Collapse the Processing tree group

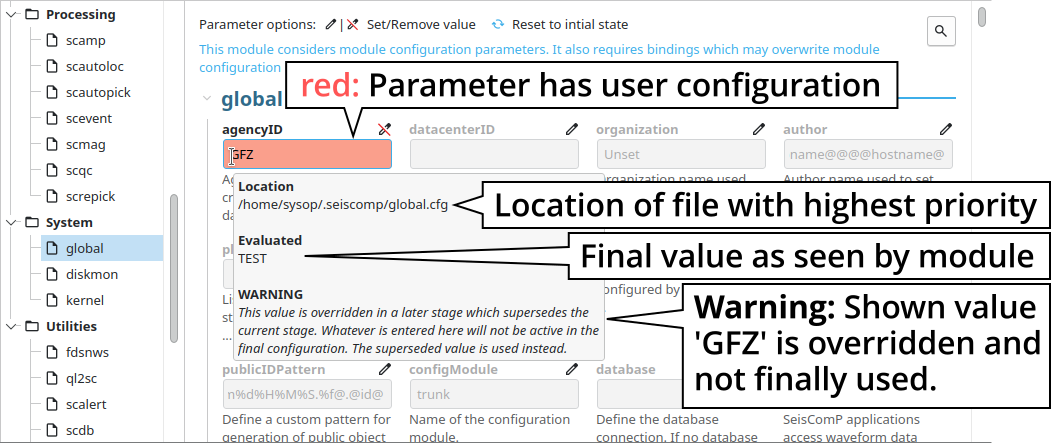[x=11, y=15]
